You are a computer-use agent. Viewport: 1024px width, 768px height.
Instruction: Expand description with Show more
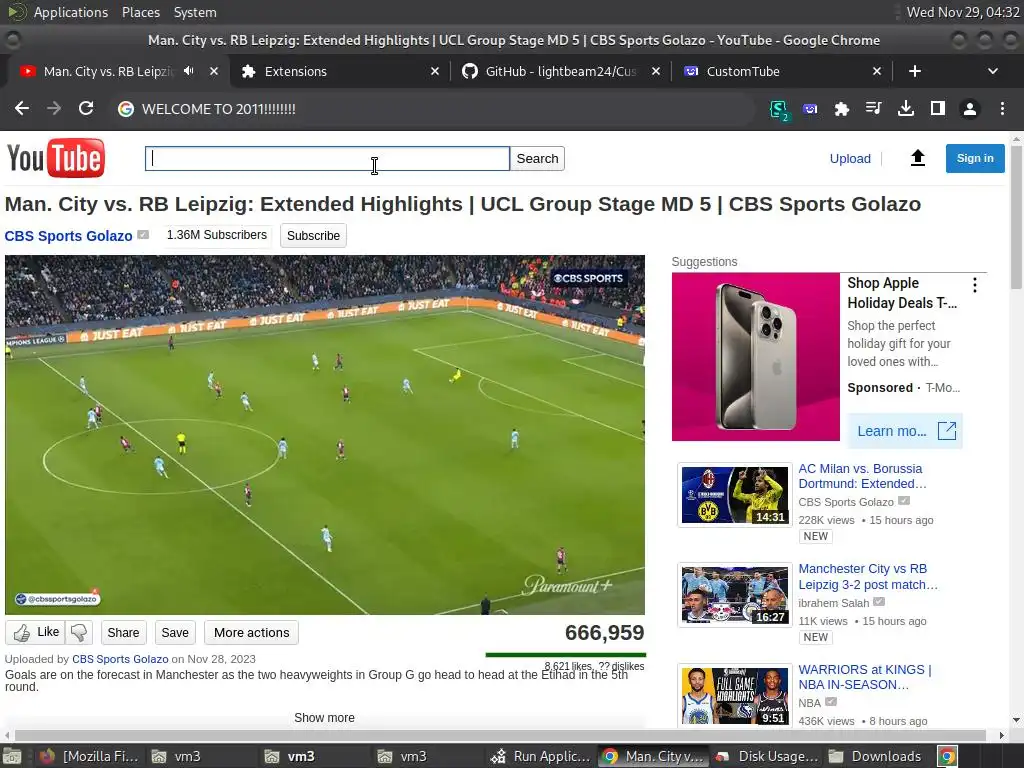tap(324, 718)
